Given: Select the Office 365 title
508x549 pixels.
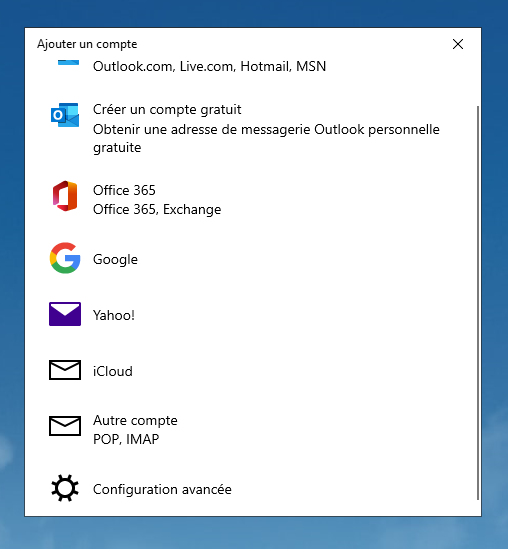Looking at the screenshot, I should (124, 190).
